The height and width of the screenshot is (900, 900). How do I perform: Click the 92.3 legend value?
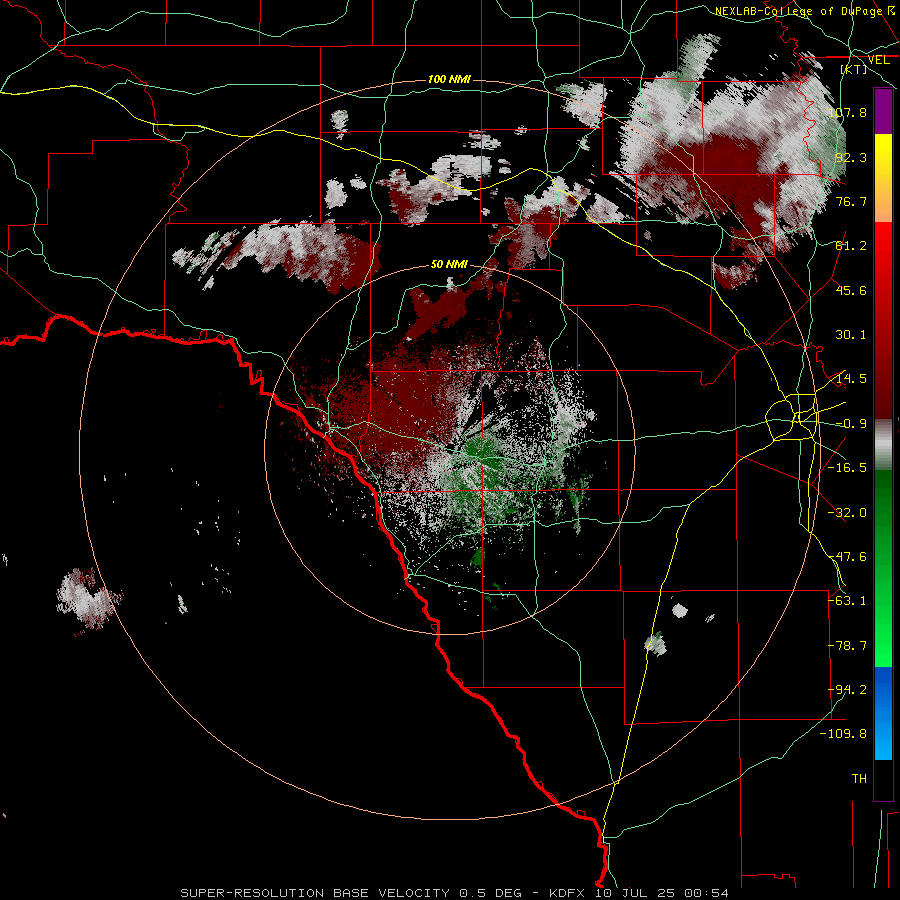[851, 157]
